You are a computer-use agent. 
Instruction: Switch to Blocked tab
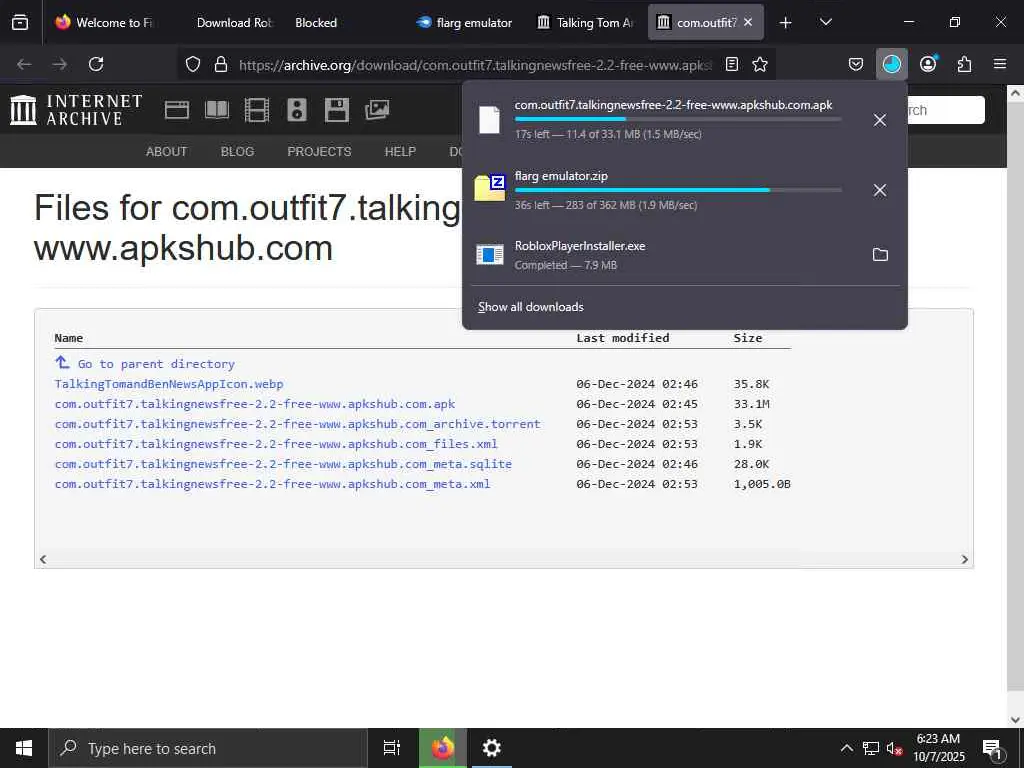pyautogui.click(x=316, y=22)
